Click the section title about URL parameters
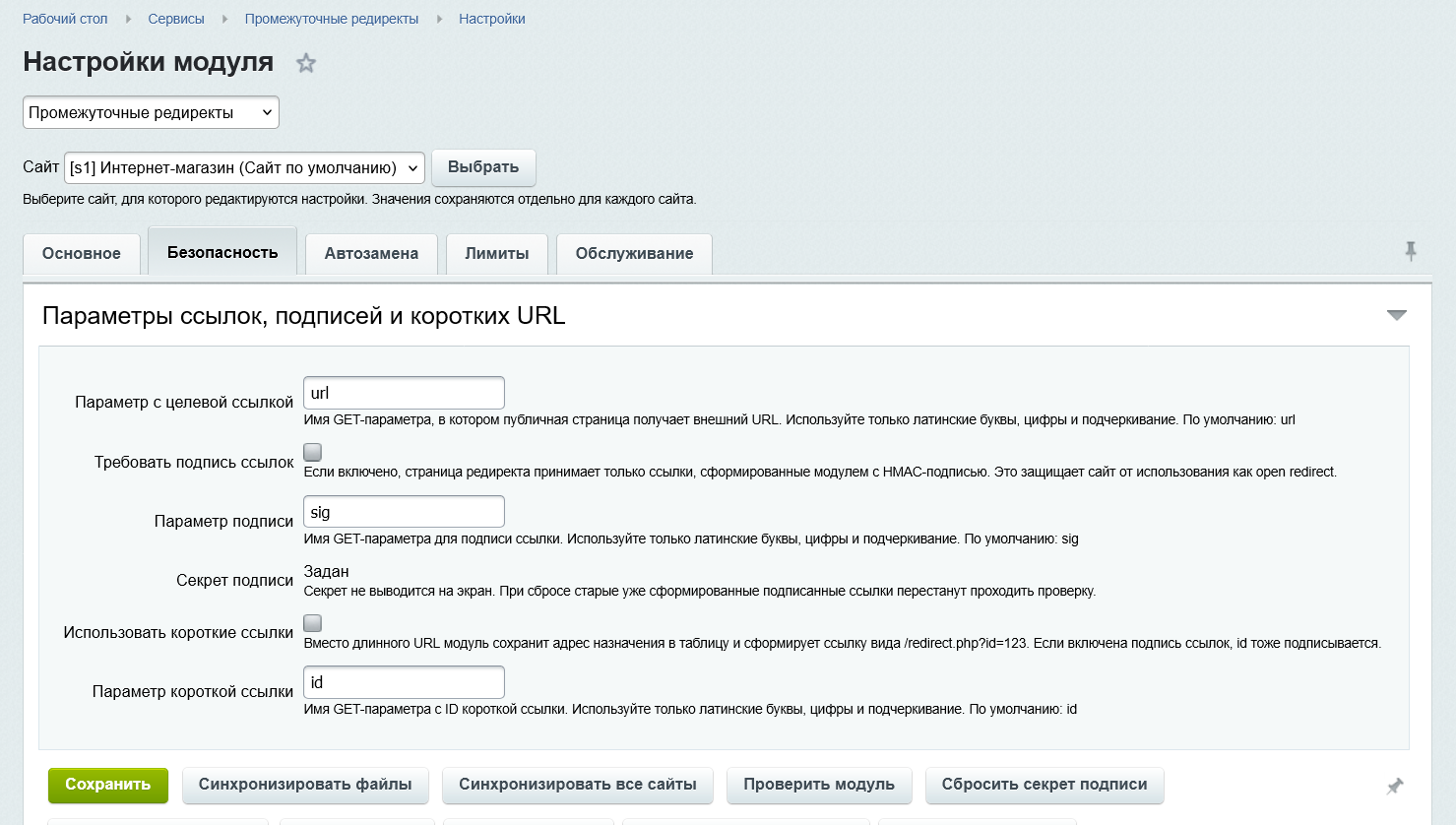1456x825 pixels. point(304,316)
